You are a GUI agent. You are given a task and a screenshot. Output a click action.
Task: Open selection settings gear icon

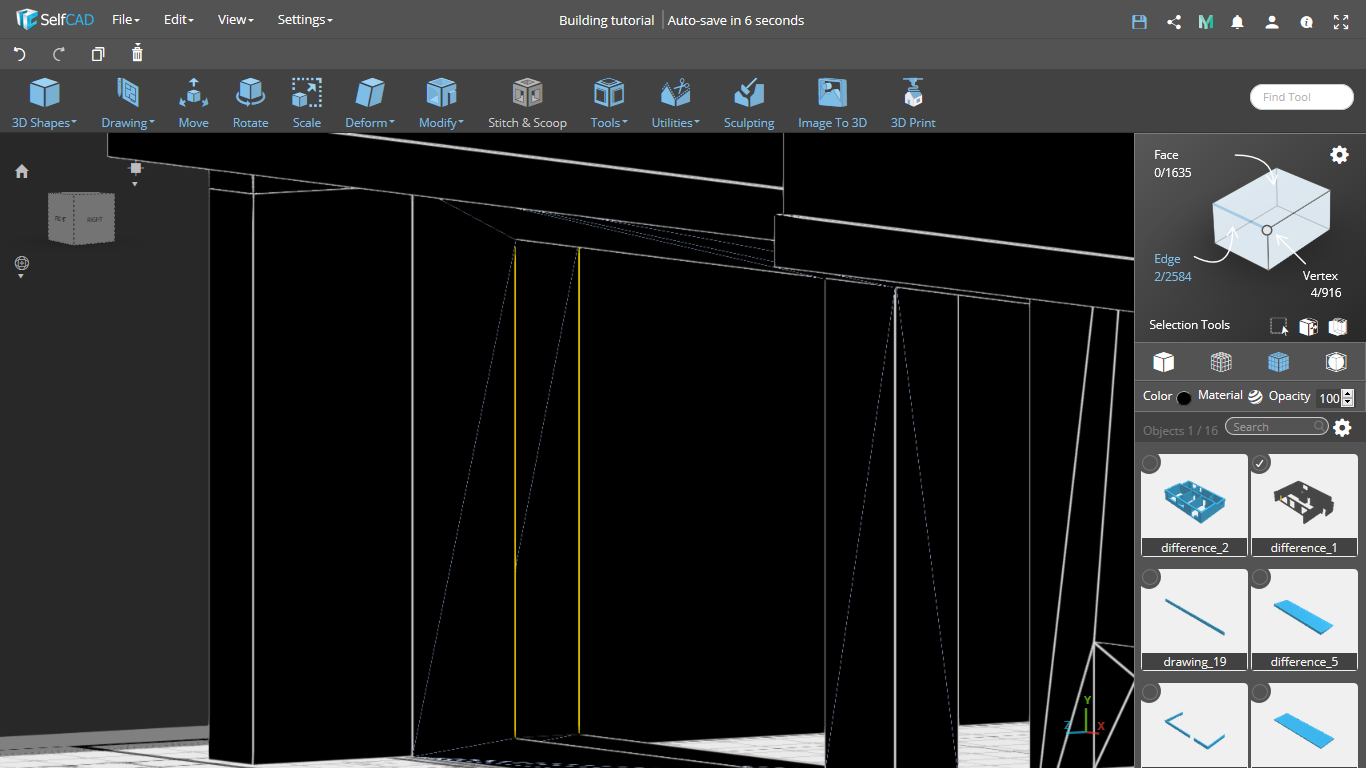[x=1339, y=154]
